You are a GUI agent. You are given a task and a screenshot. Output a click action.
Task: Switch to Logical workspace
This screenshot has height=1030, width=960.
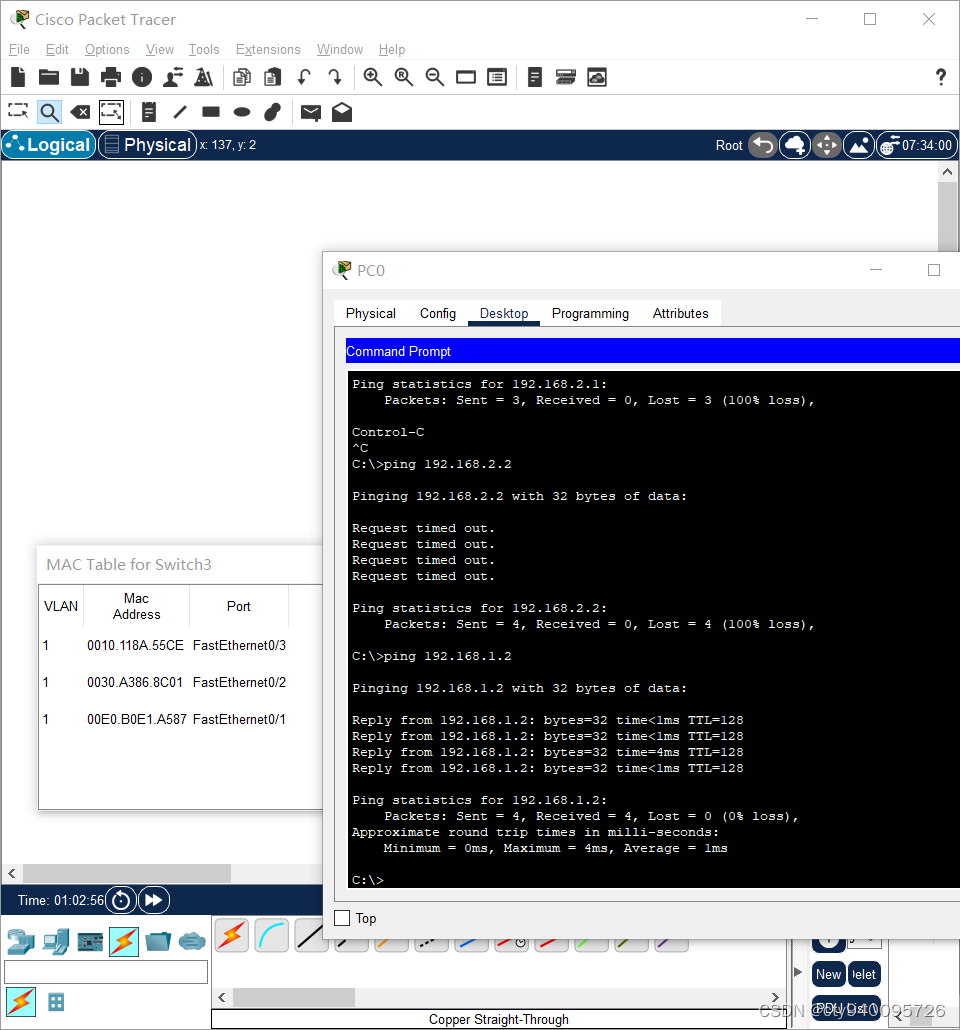pos(49,145)
